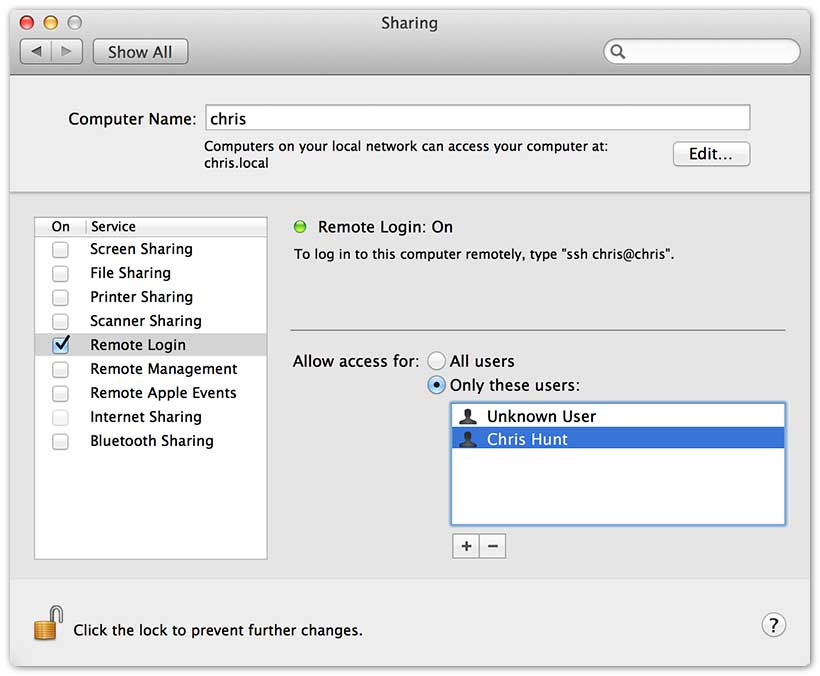Select the File Sharing service row text
Screen dimensions: 820x676
click(x=130, y=273)
